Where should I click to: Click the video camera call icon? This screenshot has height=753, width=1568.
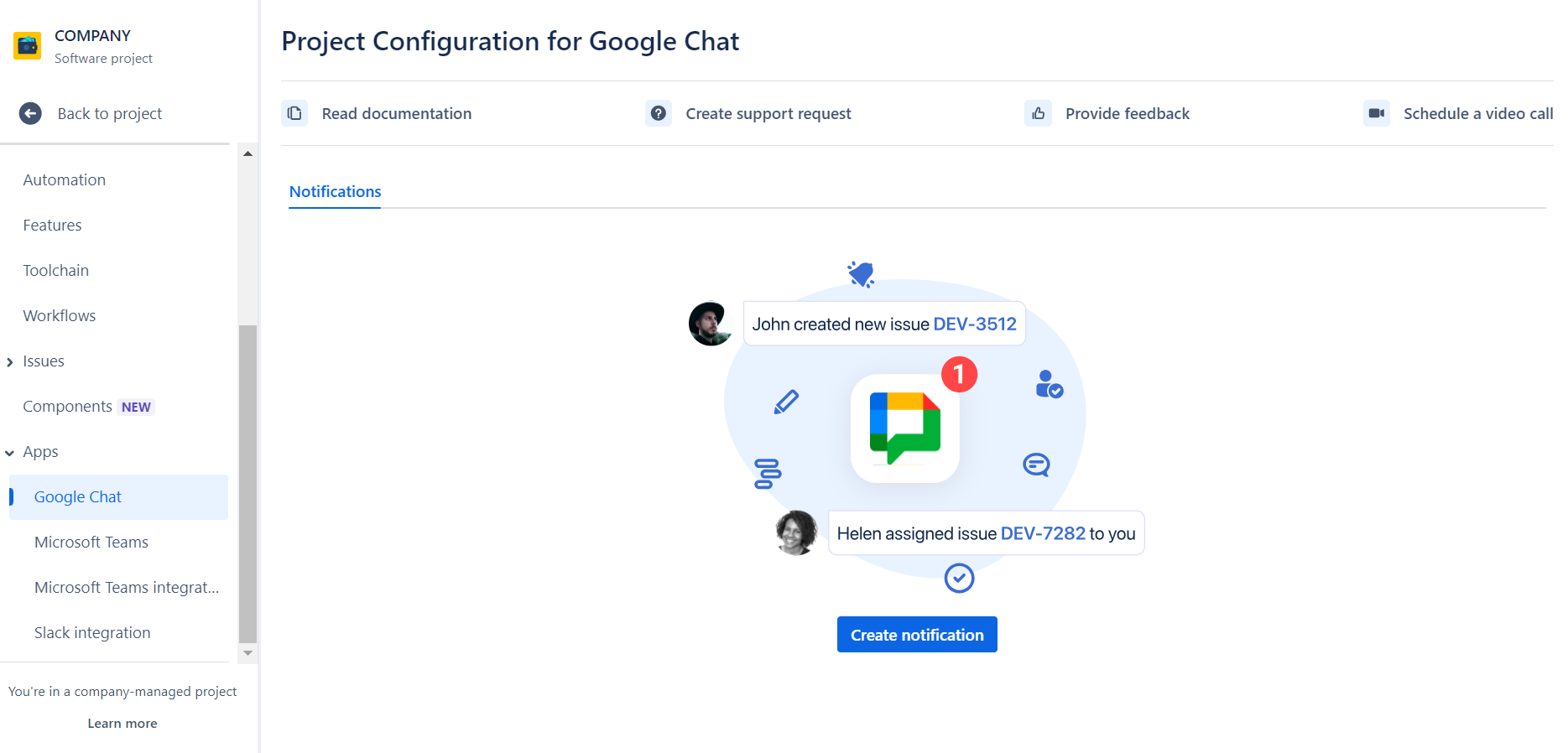click(x=1376, y=113)
